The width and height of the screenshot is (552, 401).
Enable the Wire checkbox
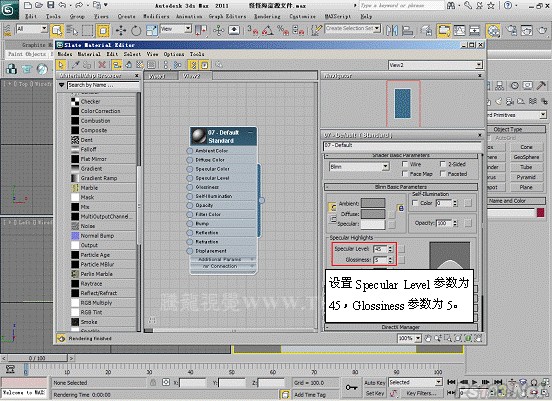point(405,164)
